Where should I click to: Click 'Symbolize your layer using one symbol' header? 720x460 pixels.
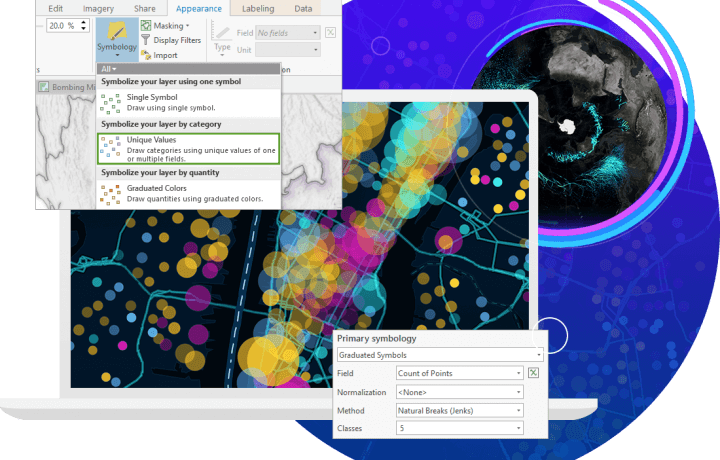tap(171, 81)
